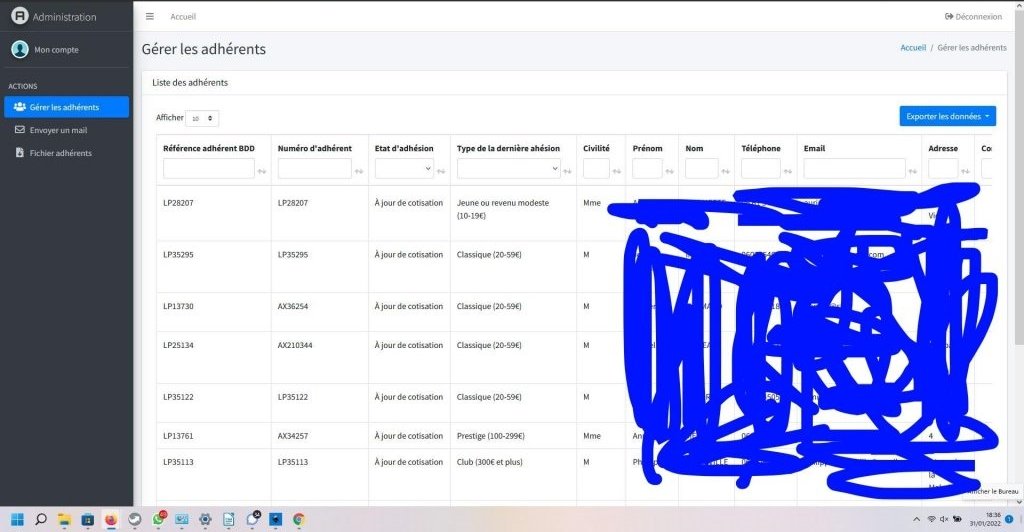Click the Windows Start button
This screenshot has height=532, width=1024.
pyautogui.click(x=15, y=519)
